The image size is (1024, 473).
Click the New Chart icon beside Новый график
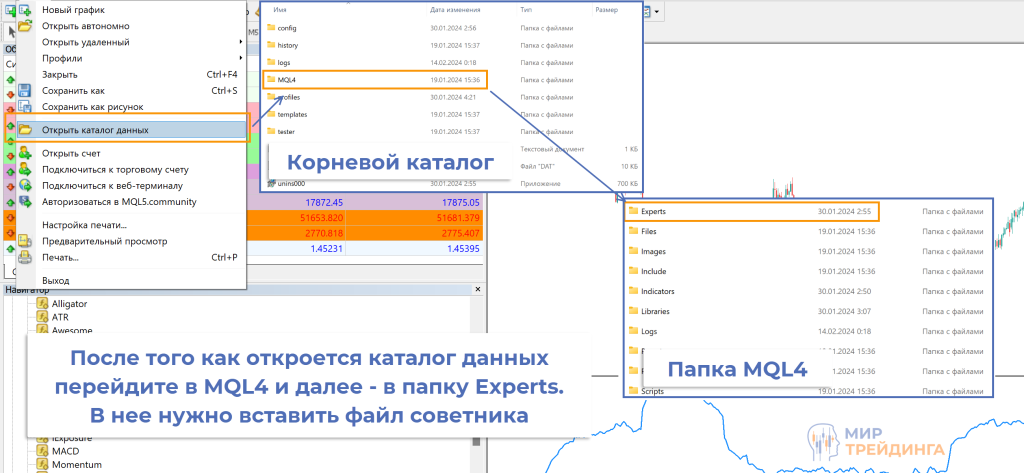25,10
